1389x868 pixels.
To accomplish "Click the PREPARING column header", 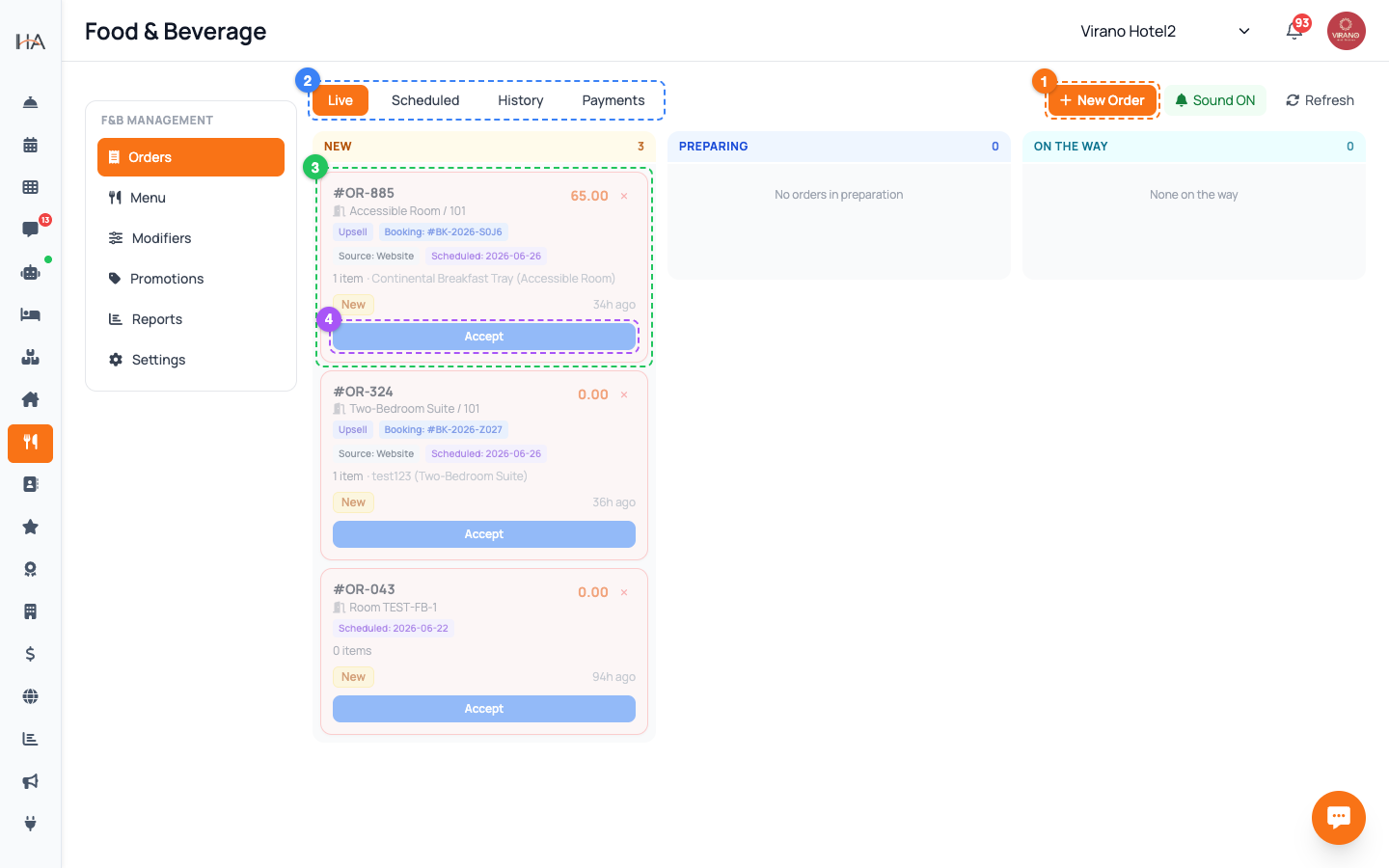I will (839, 147).
